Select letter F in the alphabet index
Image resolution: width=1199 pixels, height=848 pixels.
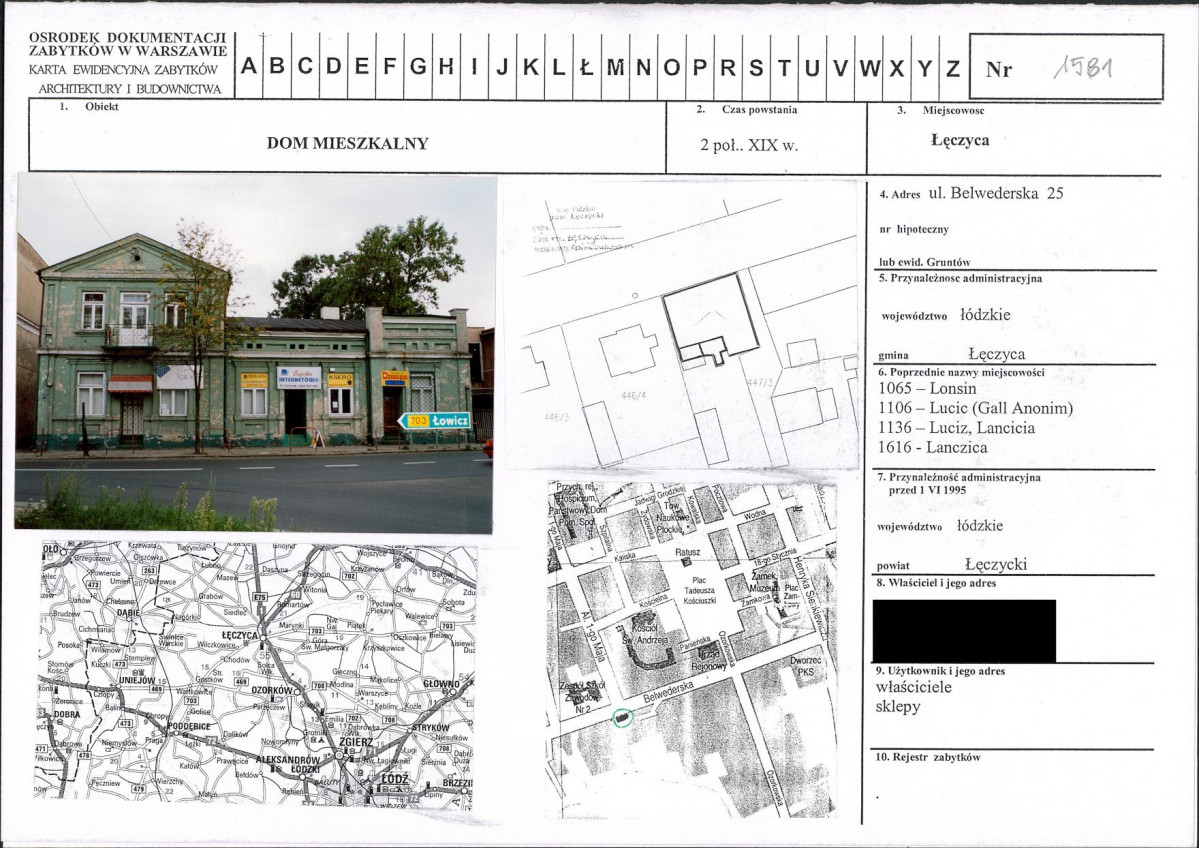point(390,67)
